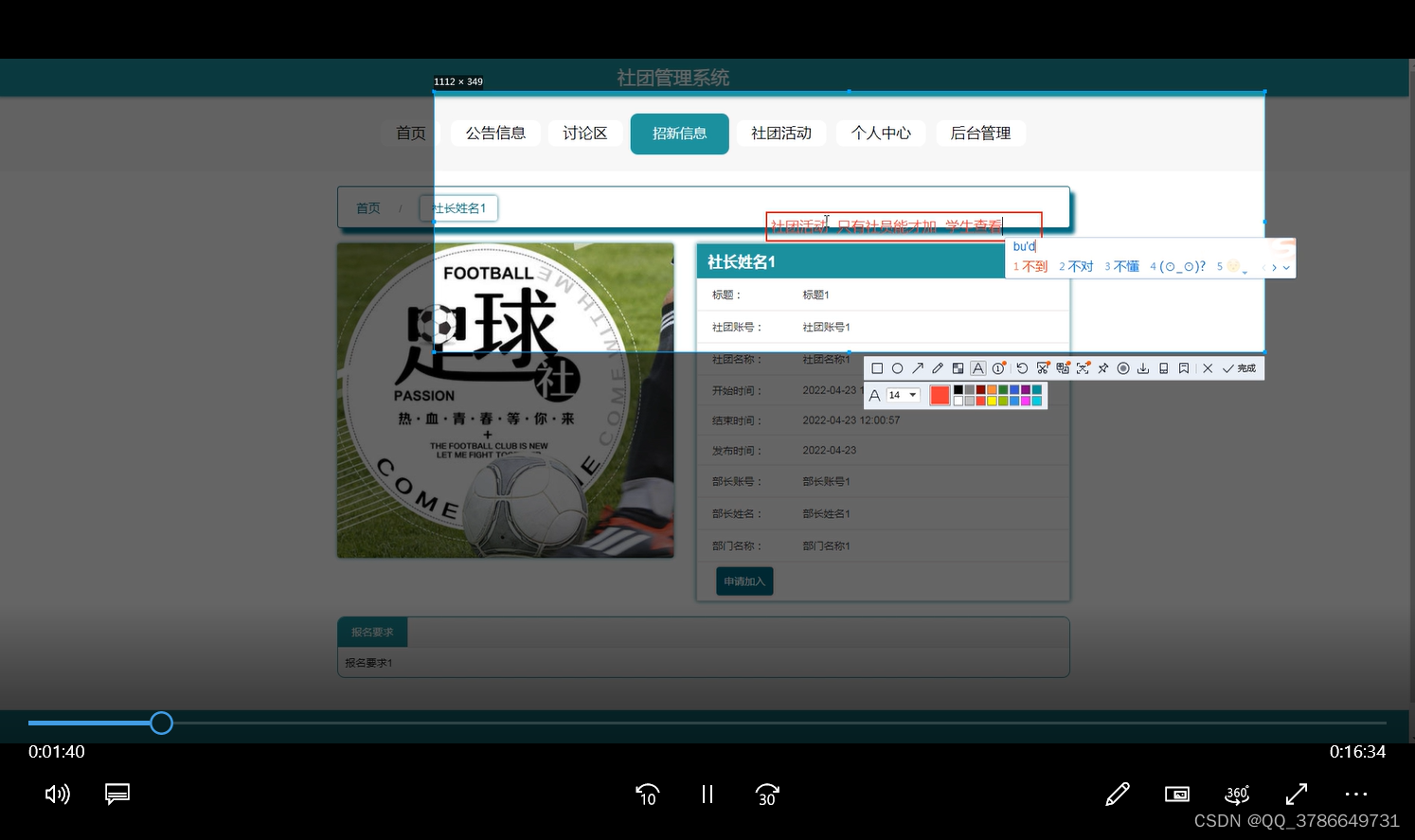Click inside the red annotation text box
Screen dimensions: 1415x840
pos(904,226)
